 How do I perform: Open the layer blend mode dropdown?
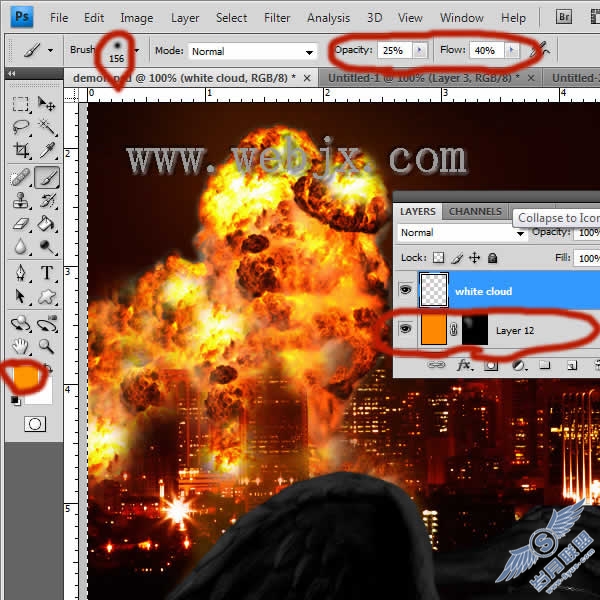[462, 233]
